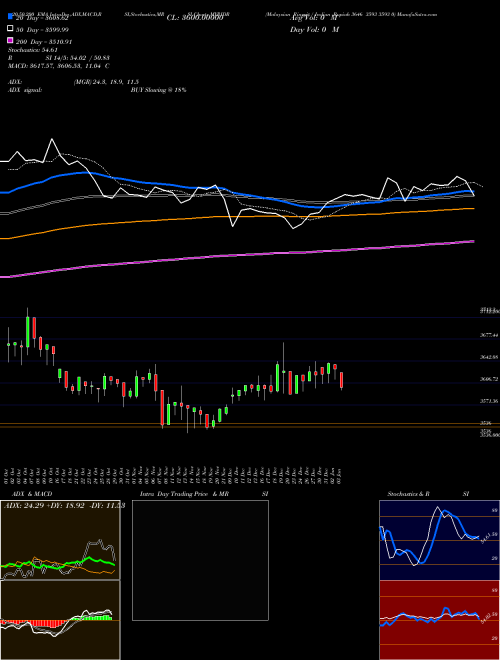Screen dimensions: 500x660
Task: Click the 'BUY Slowing @ 18%' signal text
Action: [159, 90]
